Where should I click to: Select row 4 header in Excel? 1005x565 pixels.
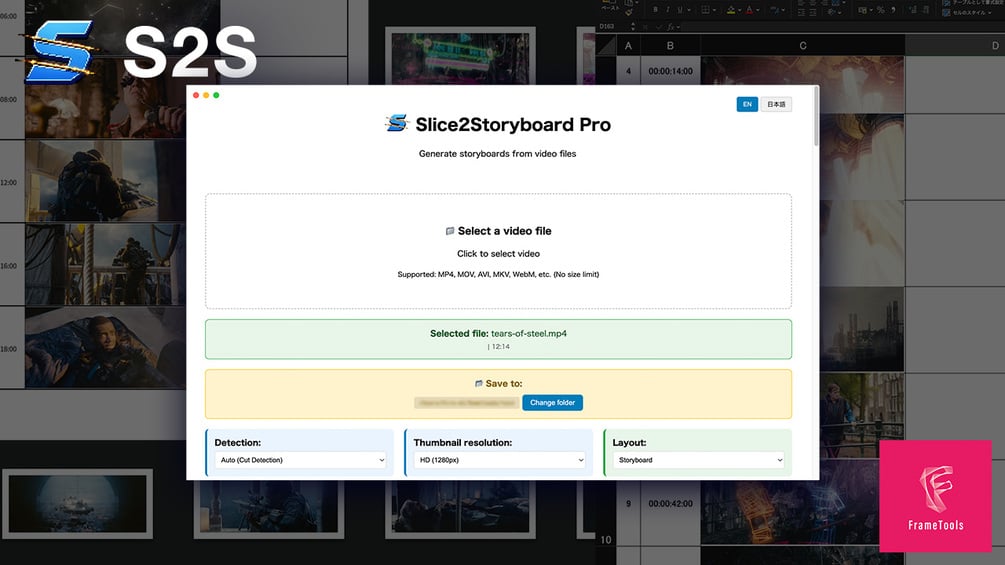[x=628, y=71]
